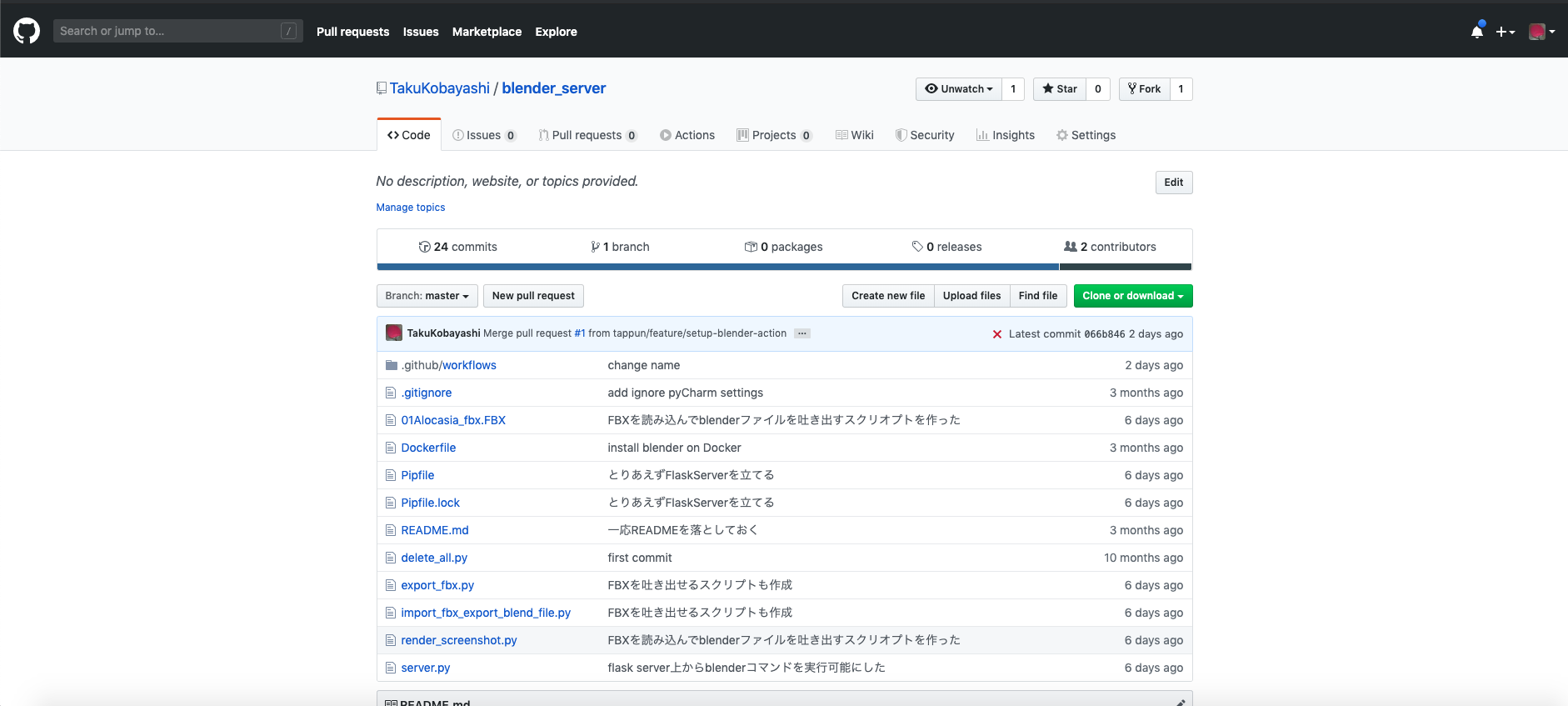View the 24 commits history
Screen dimensions: 1568x706
458,247
